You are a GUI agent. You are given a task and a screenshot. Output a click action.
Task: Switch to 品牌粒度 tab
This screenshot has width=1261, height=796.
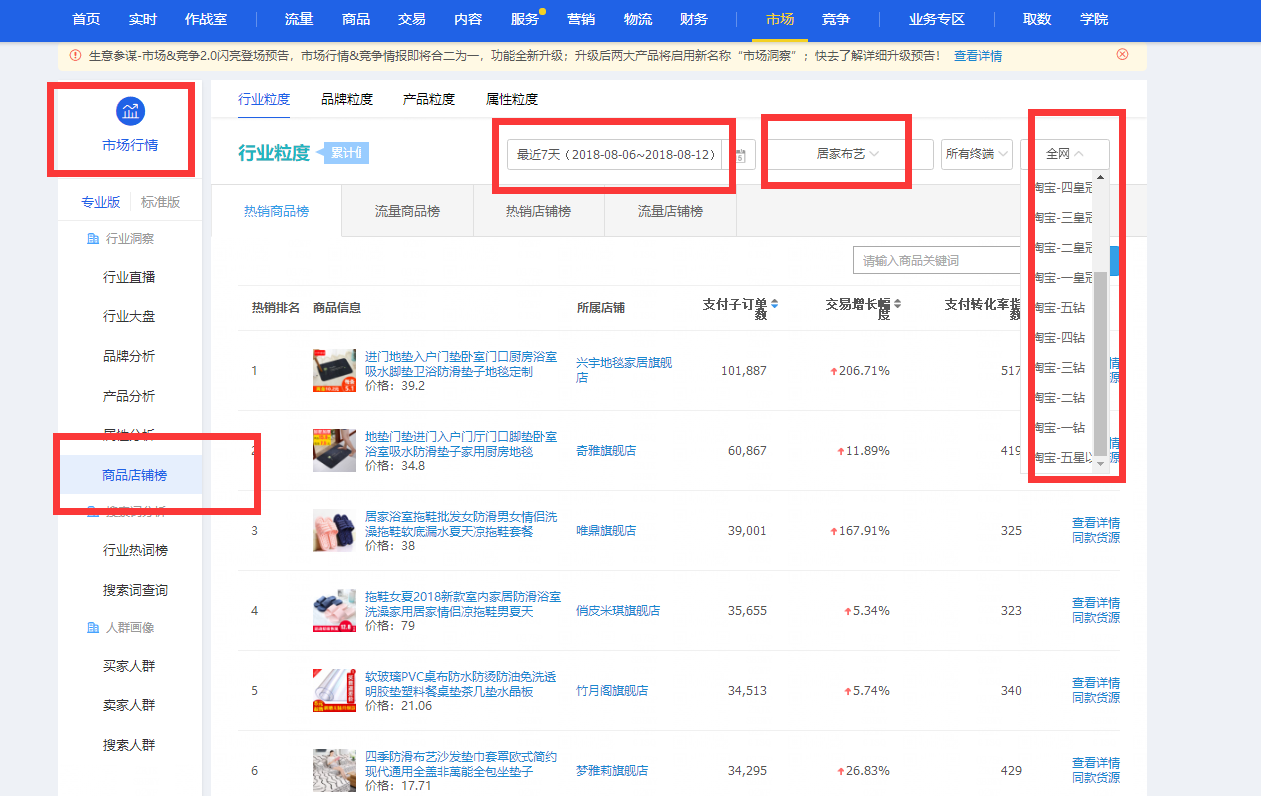coord(347,99)
